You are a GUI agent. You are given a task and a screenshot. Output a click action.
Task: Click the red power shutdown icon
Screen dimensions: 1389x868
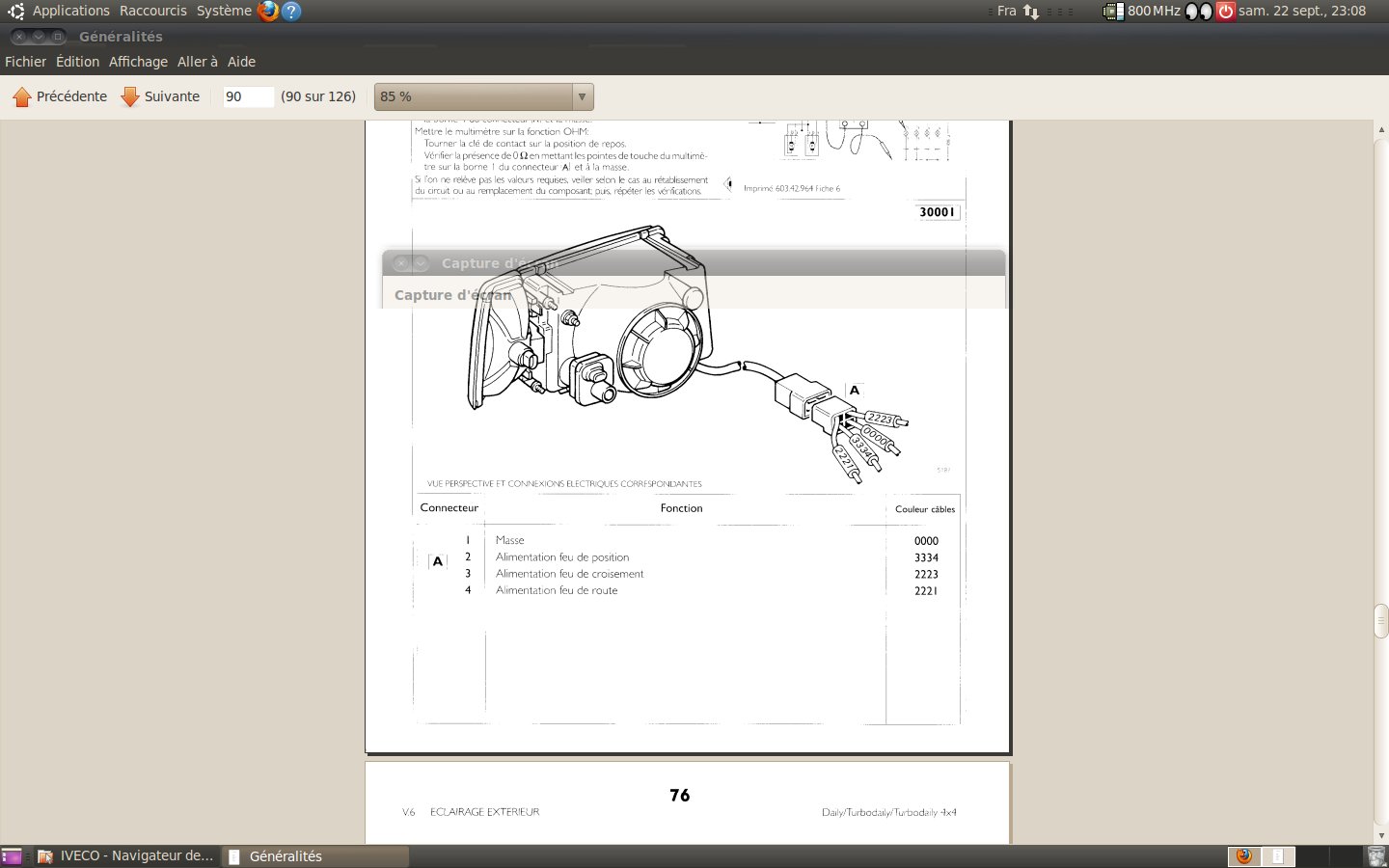coord(1225,12)
